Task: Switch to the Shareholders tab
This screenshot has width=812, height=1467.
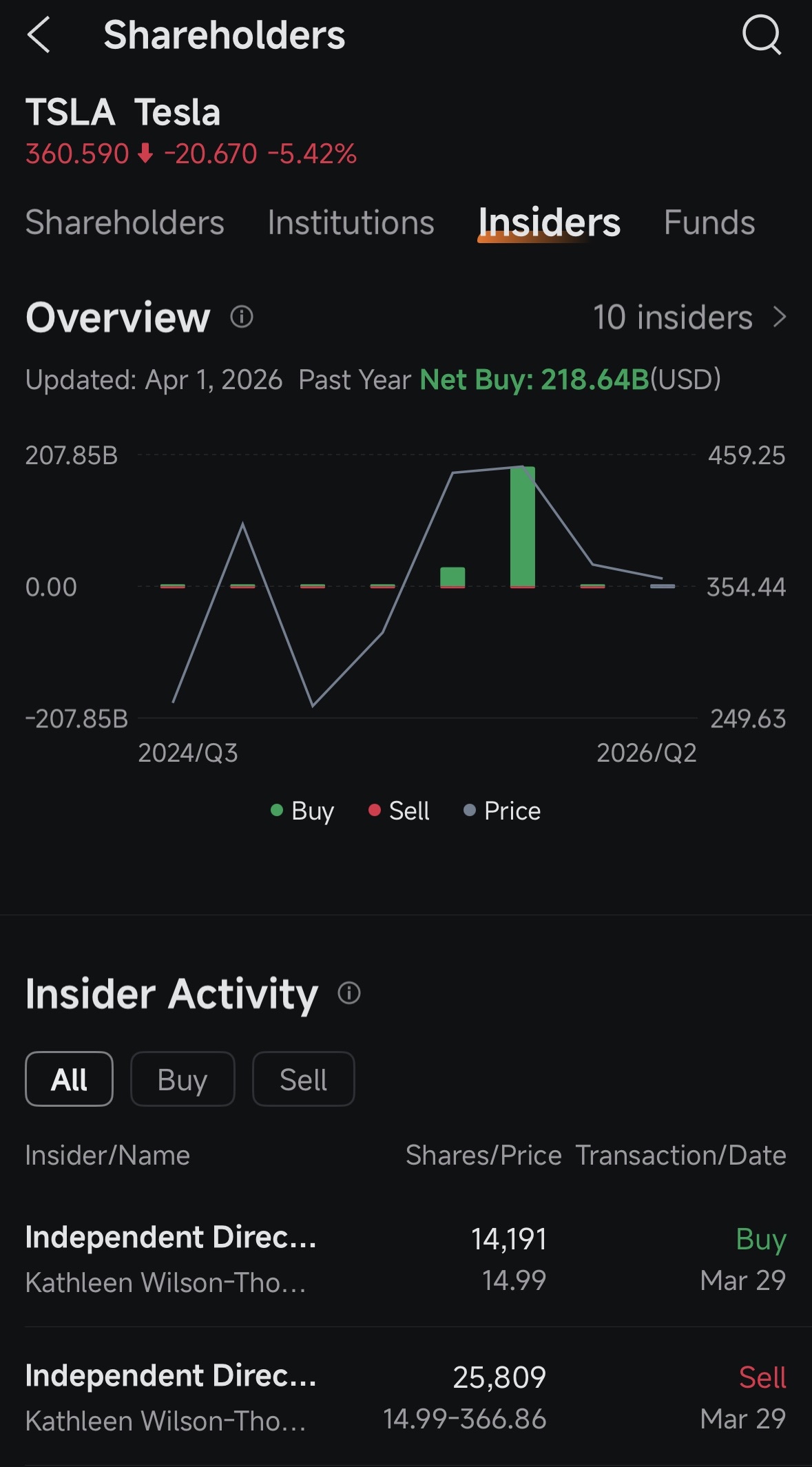Action: pos(125,222)
